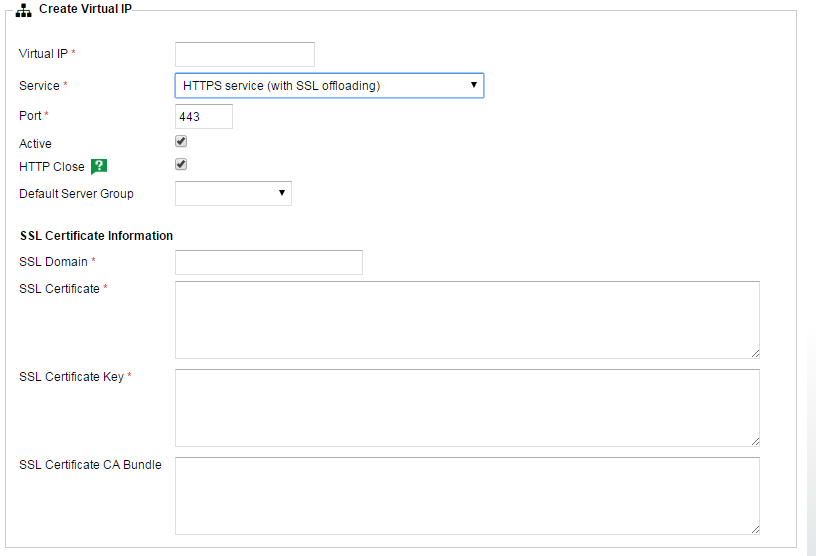The image size is (816, 556).
Task: Click the Default Server Group label
Action: coord(76,194)
